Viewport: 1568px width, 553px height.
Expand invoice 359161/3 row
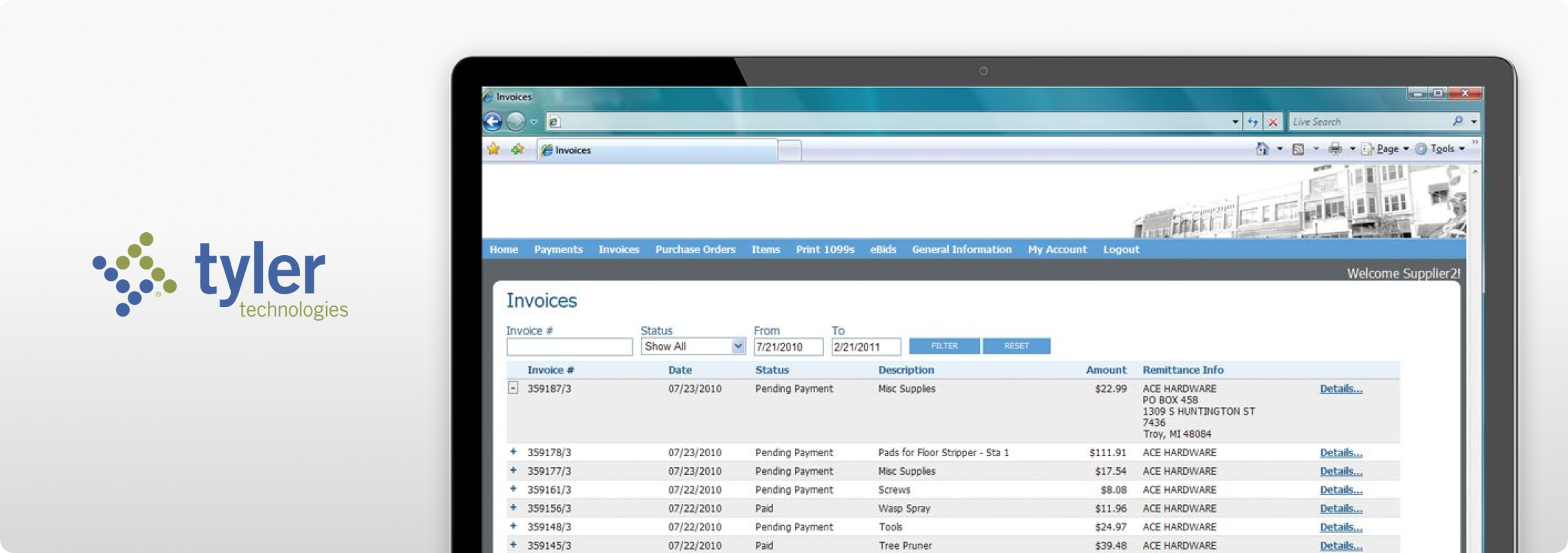pyautogui.click(x=513, y=489)
